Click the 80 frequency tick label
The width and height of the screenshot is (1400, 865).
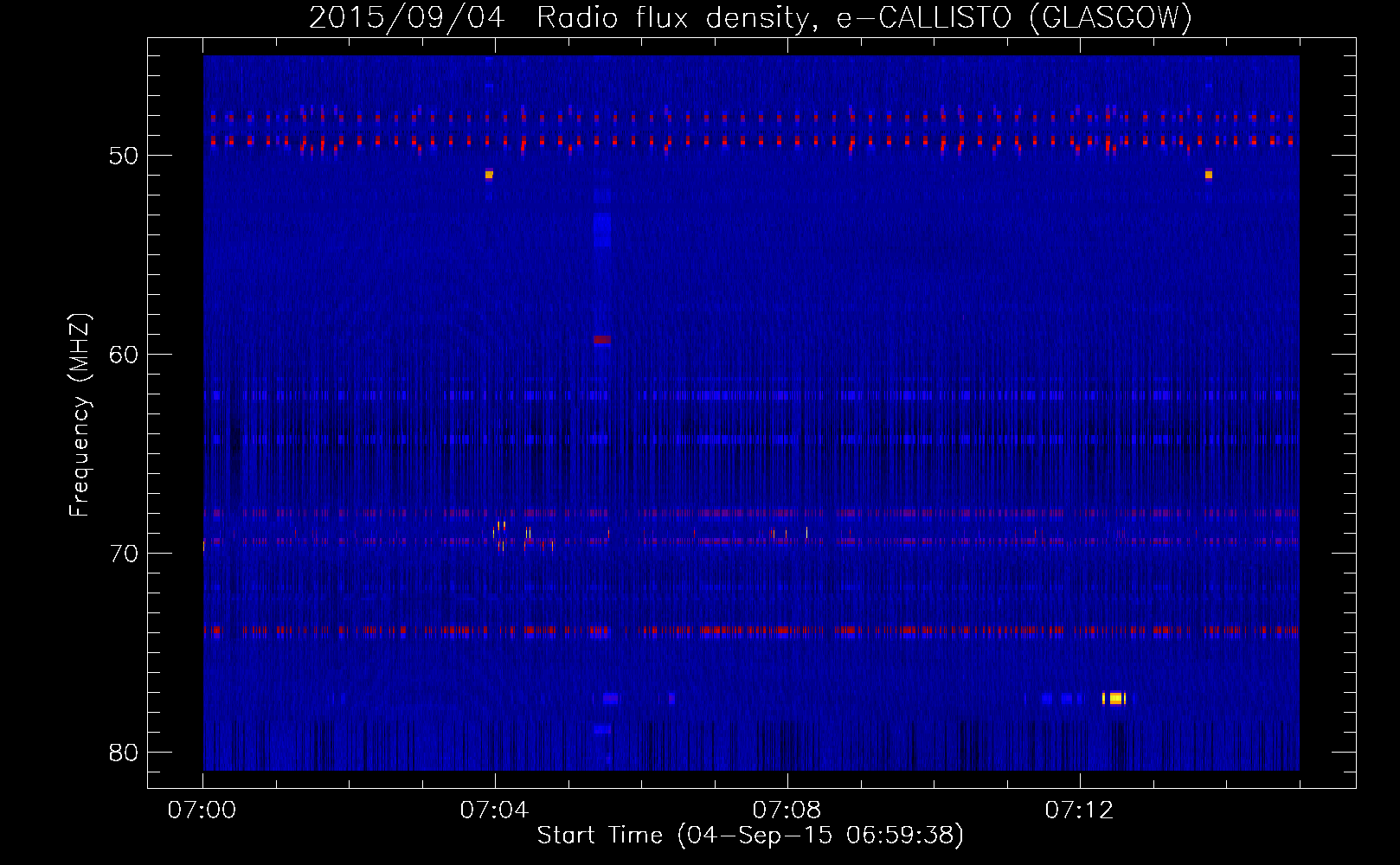click(124, 753)
